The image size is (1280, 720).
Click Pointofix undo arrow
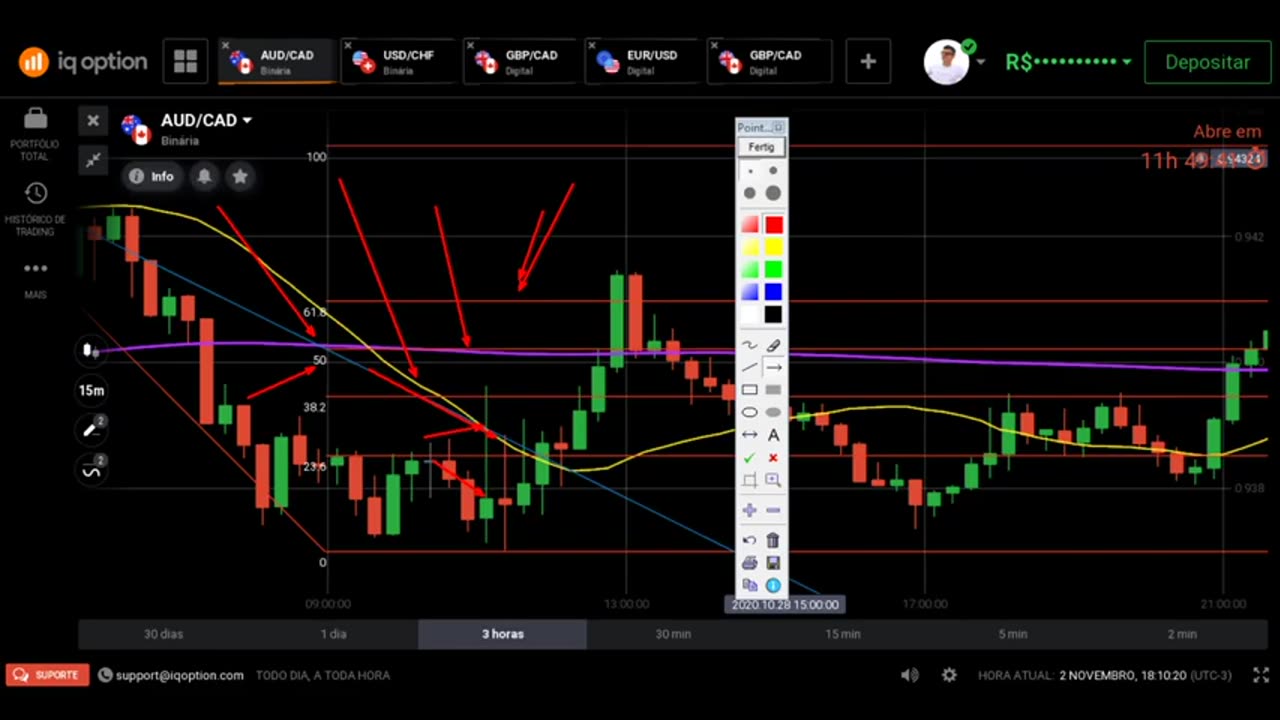pos(749,541)
